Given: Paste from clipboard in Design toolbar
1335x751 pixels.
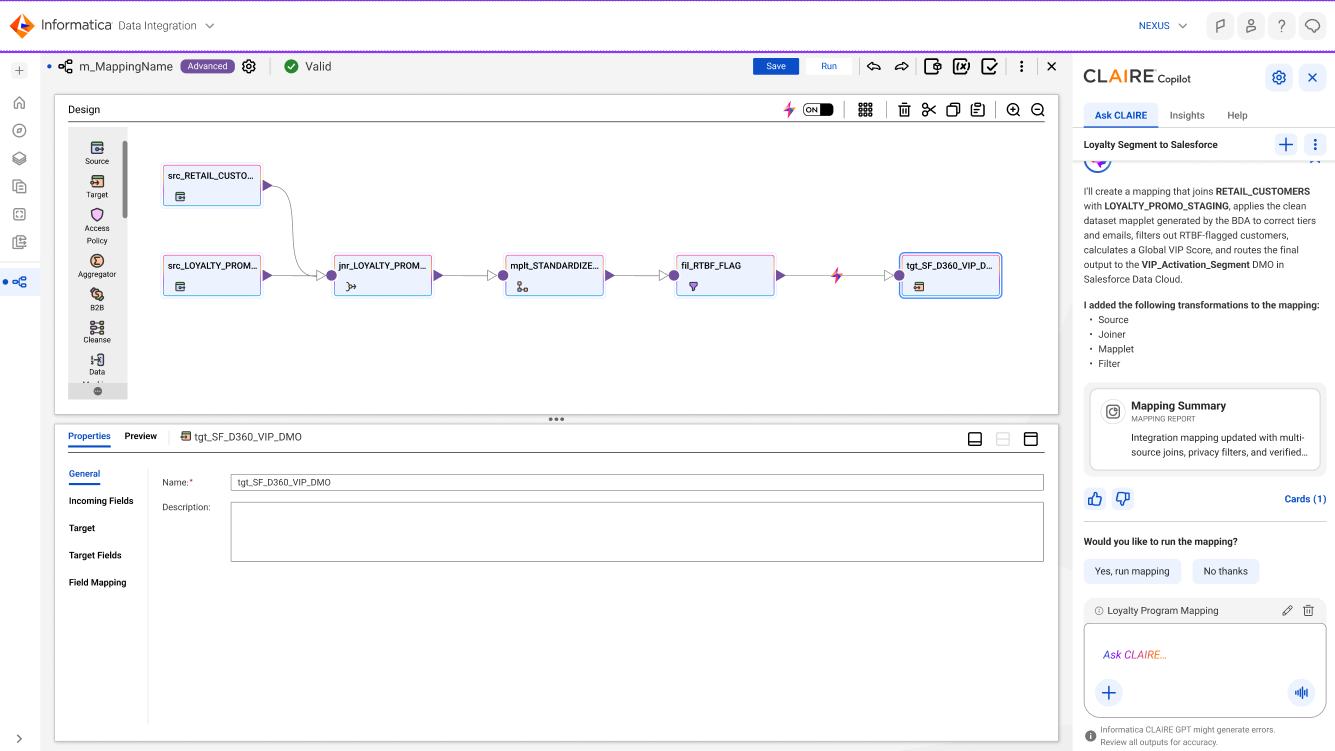Looking at the screenshot, I should pos(978,110).
